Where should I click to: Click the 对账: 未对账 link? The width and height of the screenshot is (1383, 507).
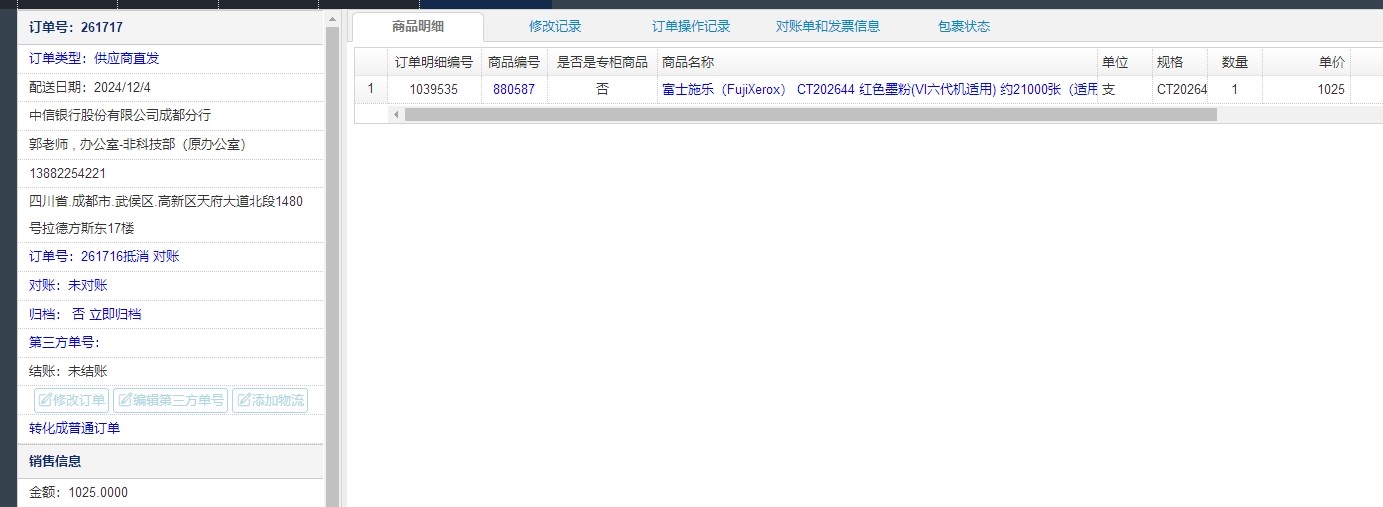click(68, 285)
